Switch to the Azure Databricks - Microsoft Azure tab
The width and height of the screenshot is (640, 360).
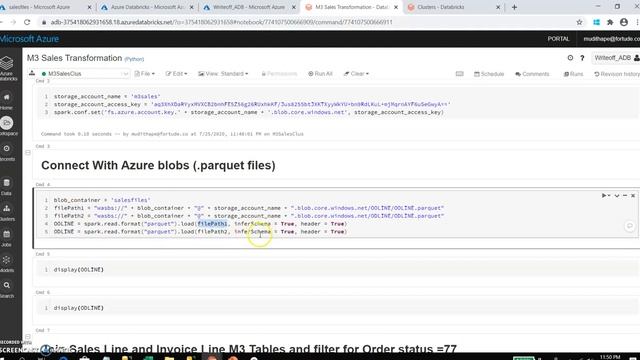(x=147, y=7)
